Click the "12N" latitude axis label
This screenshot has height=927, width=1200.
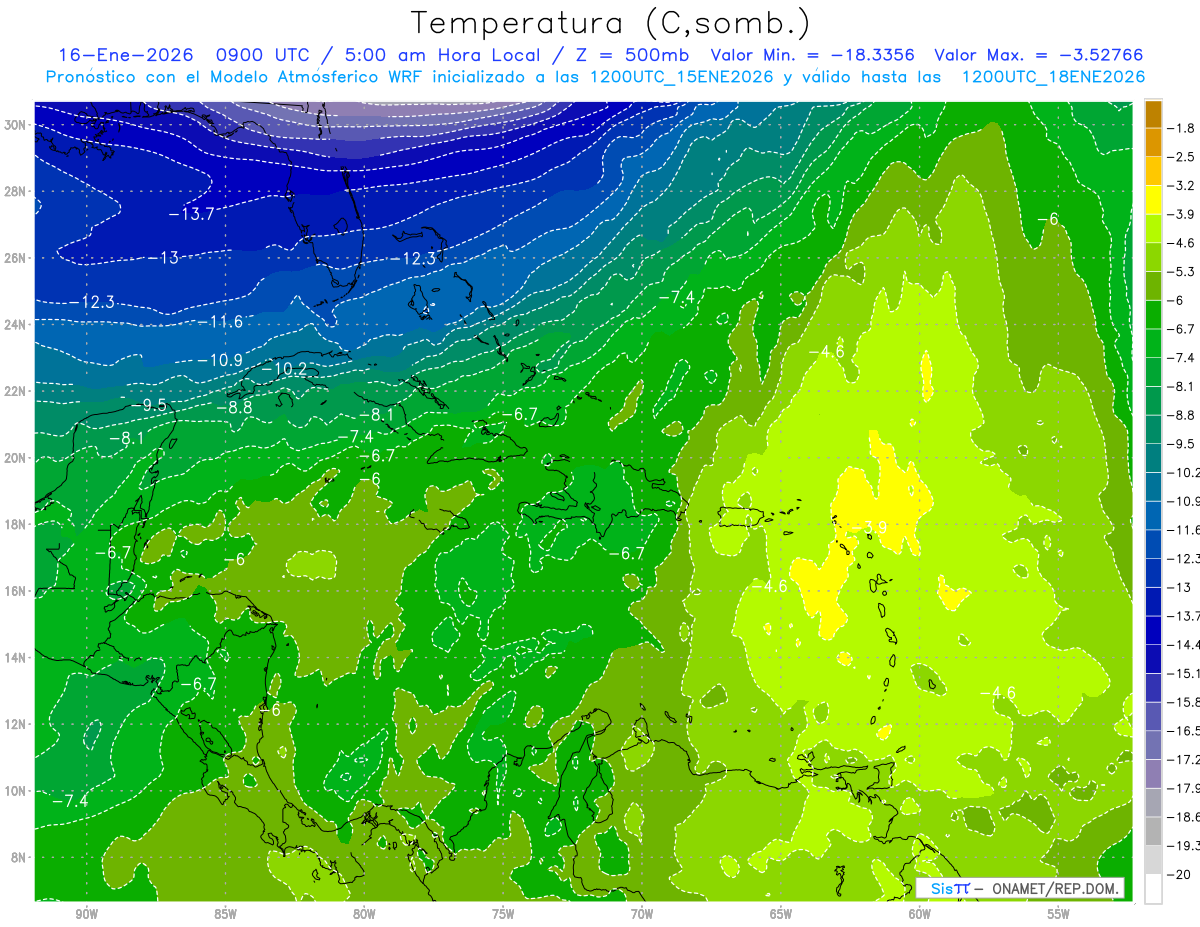pyautogui.click(x=15, y=724)
